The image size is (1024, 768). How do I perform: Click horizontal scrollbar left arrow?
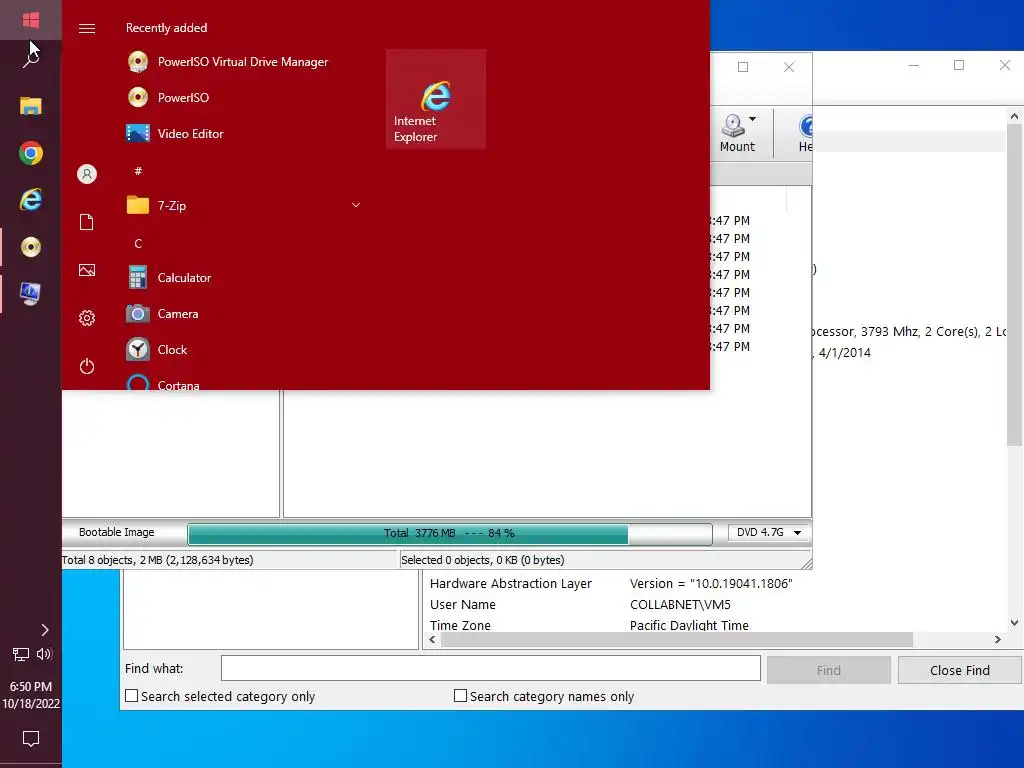point(432,639)
